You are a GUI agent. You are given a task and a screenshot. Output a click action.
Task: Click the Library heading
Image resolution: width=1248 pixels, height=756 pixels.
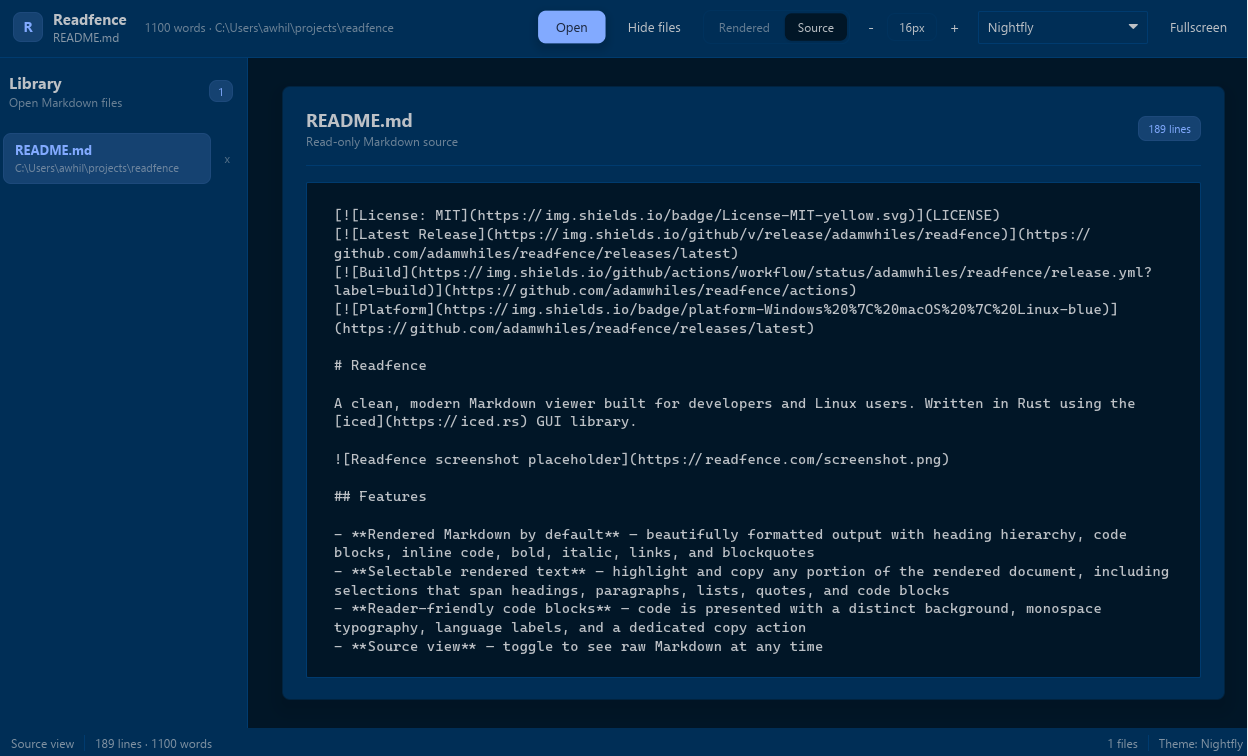click(35, 84)
